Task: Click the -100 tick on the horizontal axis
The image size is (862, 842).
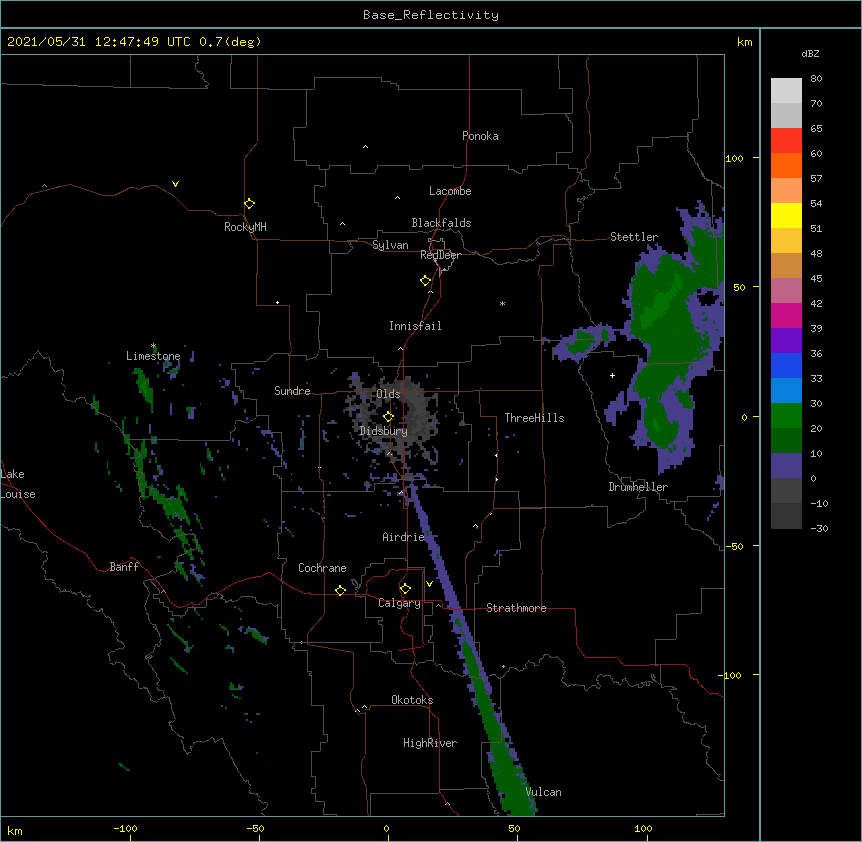Action: [125, 828]
